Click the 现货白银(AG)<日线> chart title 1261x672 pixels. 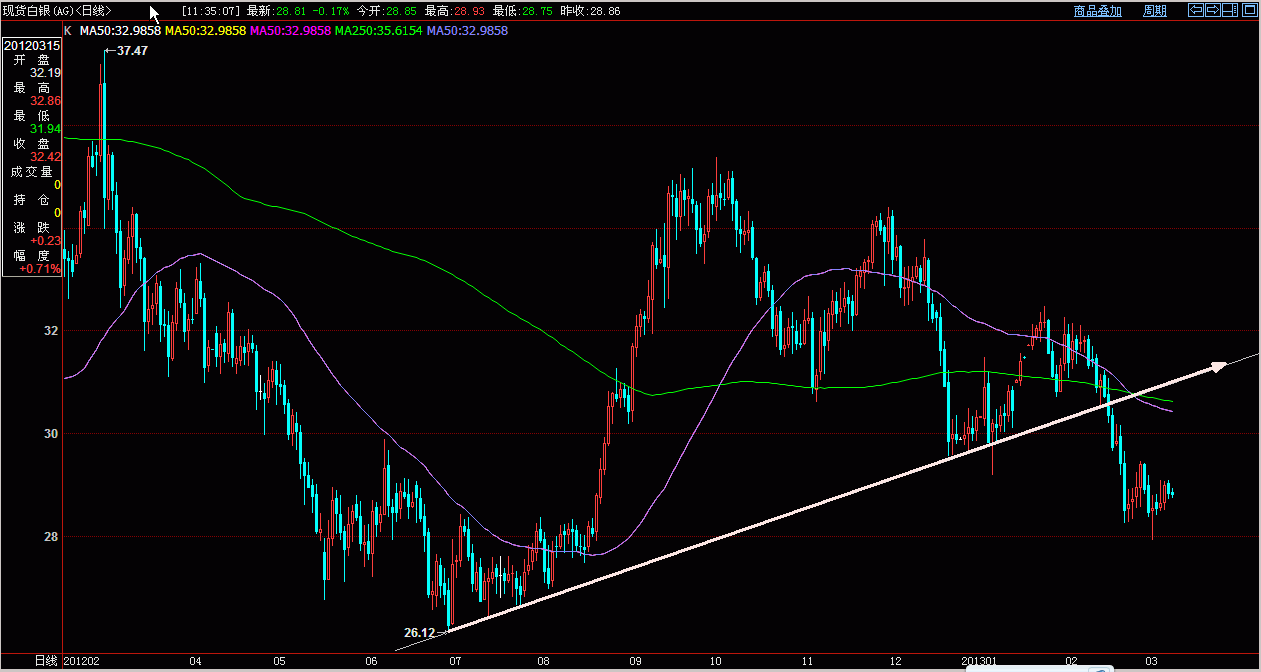tap(57, 11)
